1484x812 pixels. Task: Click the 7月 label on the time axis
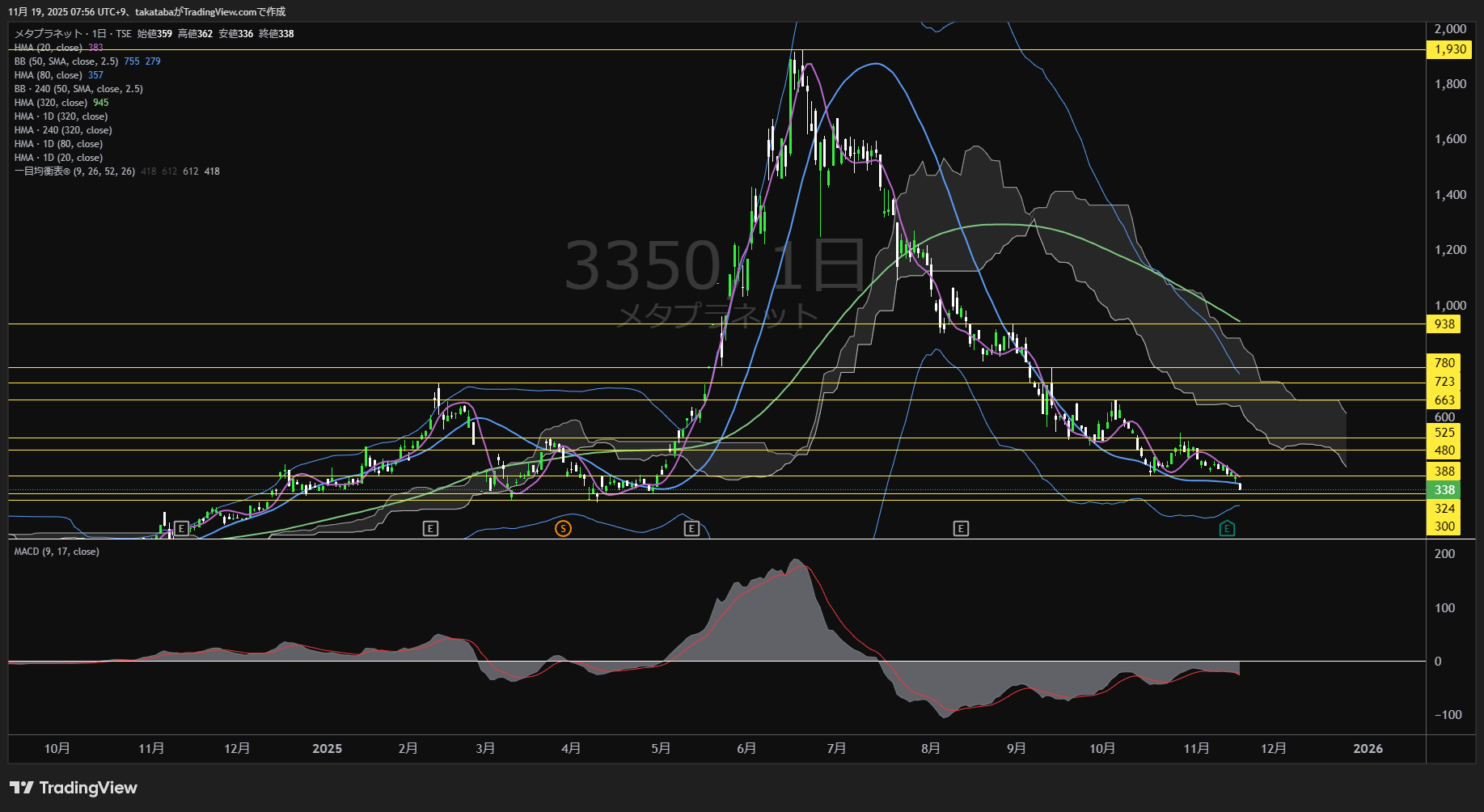[836, 749]
